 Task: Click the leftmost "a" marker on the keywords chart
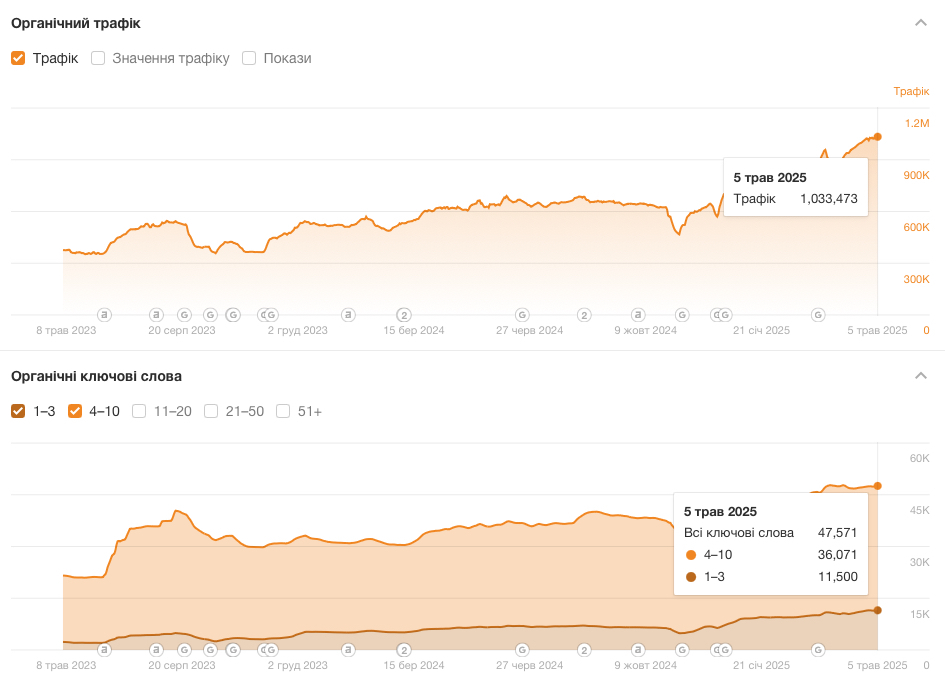104,649
